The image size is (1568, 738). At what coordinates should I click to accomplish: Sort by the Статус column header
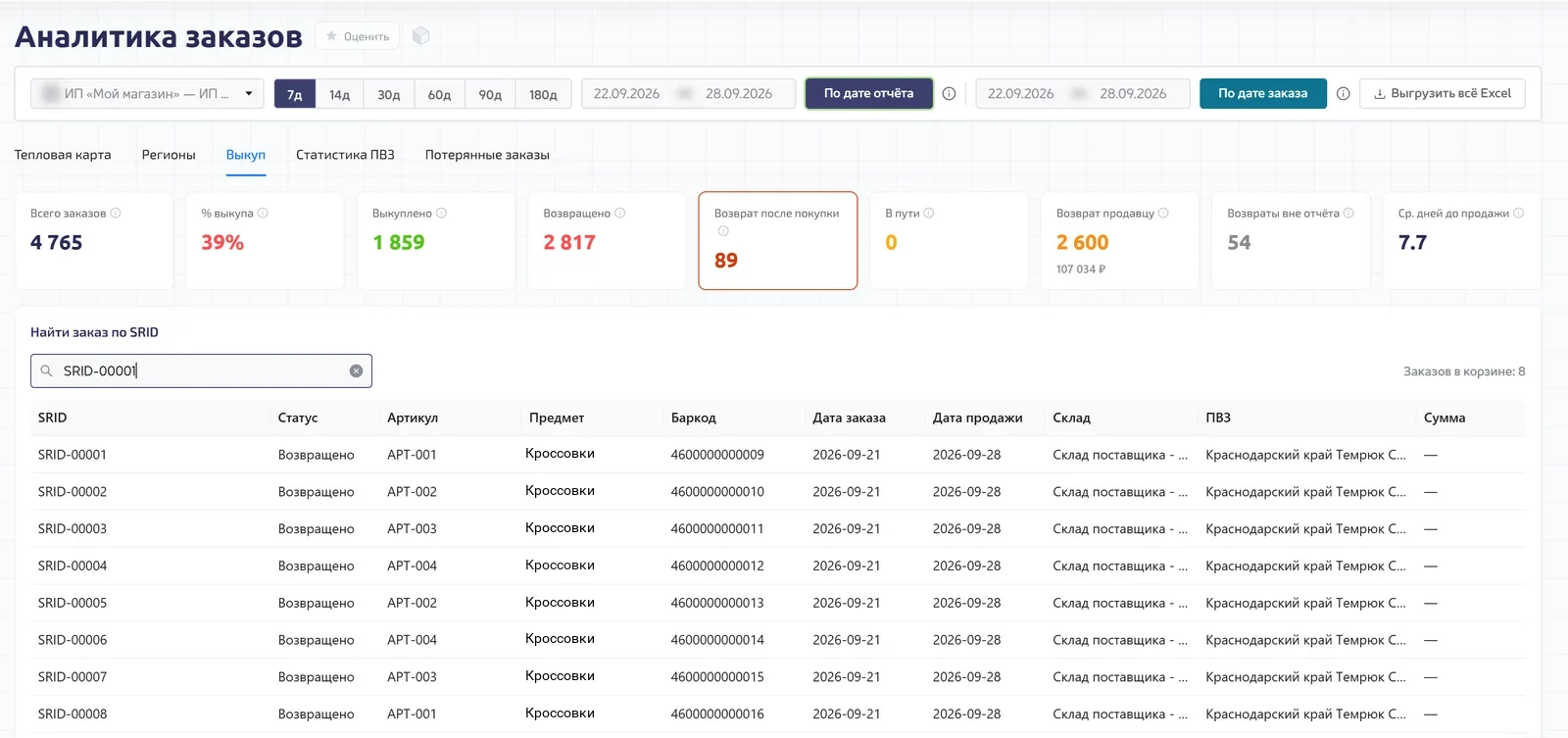pos(298,418)
